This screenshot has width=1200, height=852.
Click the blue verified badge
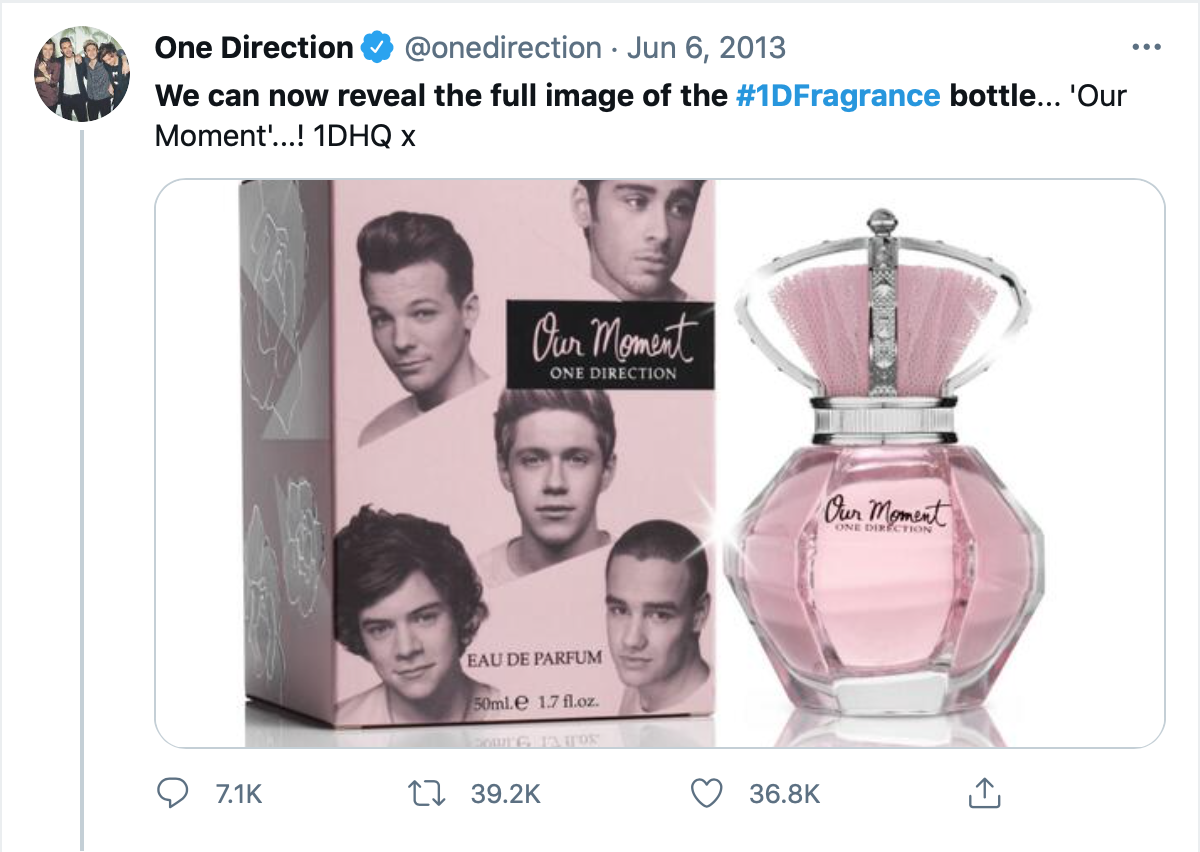376,48
